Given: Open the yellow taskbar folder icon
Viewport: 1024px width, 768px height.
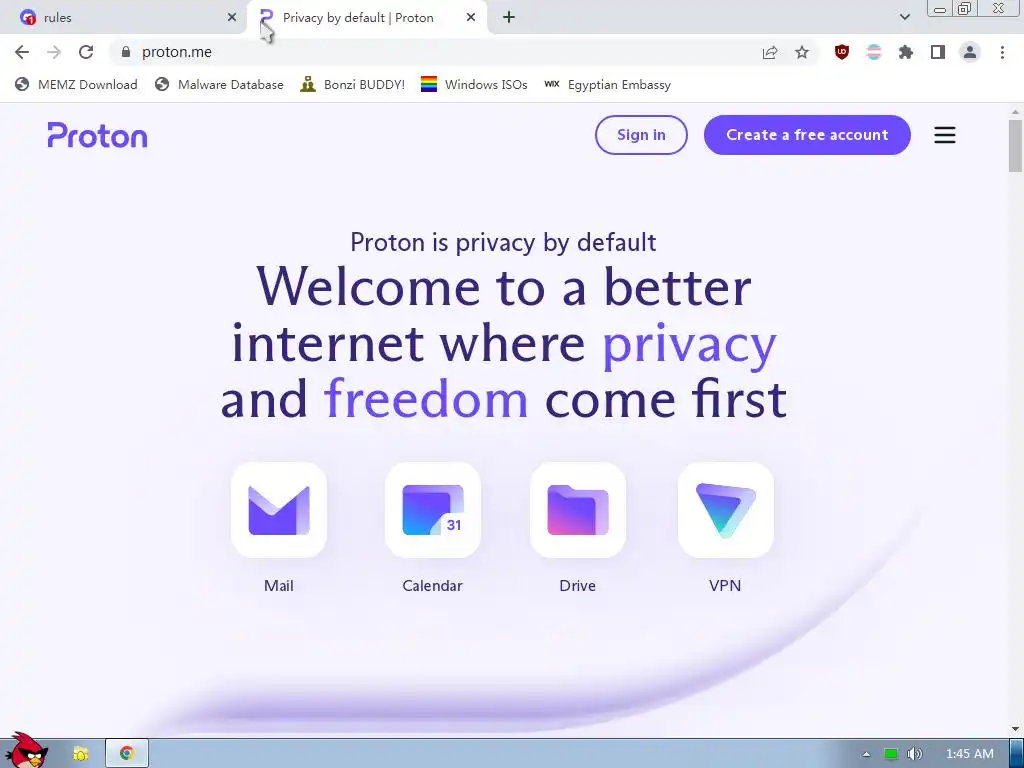Looking at the screenshot, I should point(80,754).
